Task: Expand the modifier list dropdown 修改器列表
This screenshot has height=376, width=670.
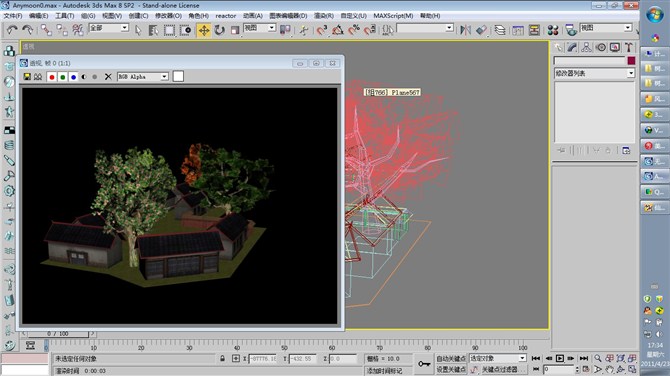Action: (x=594, y=73)
